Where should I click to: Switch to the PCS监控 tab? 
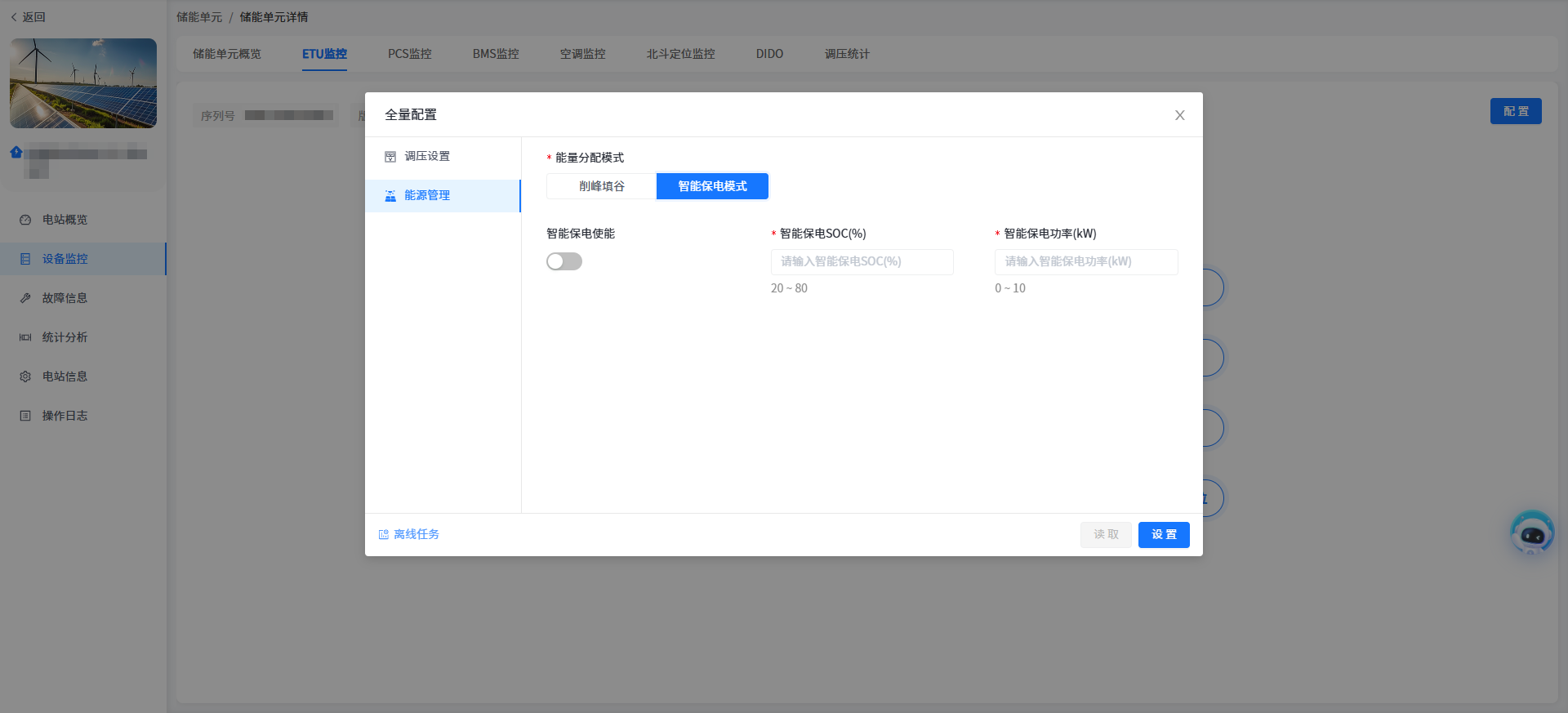409,54
